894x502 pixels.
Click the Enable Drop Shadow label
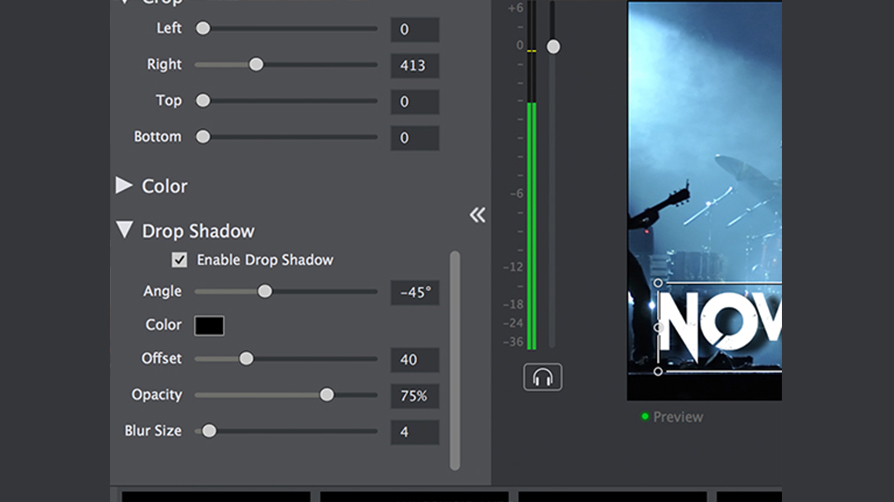point(265,260)
